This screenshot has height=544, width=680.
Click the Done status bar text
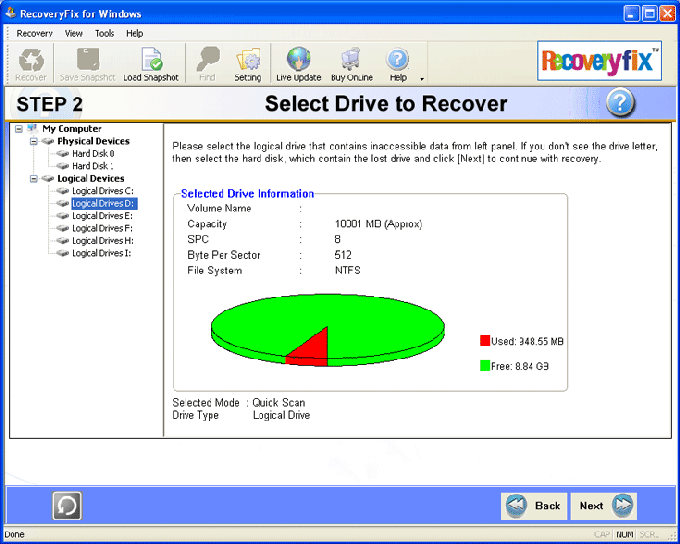pos(14,534)
